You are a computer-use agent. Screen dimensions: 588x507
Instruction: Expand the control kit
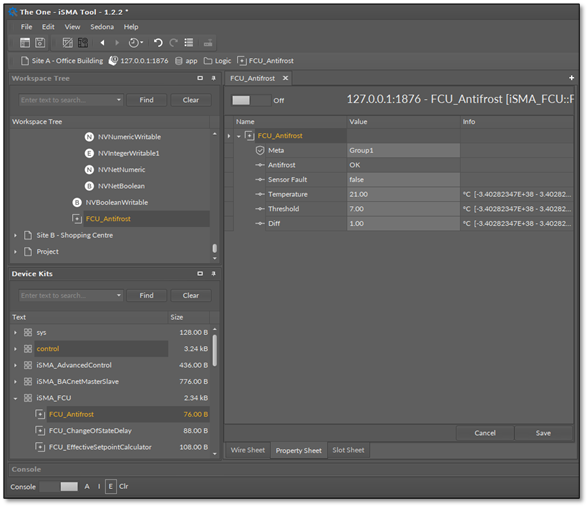pos(15,349)
